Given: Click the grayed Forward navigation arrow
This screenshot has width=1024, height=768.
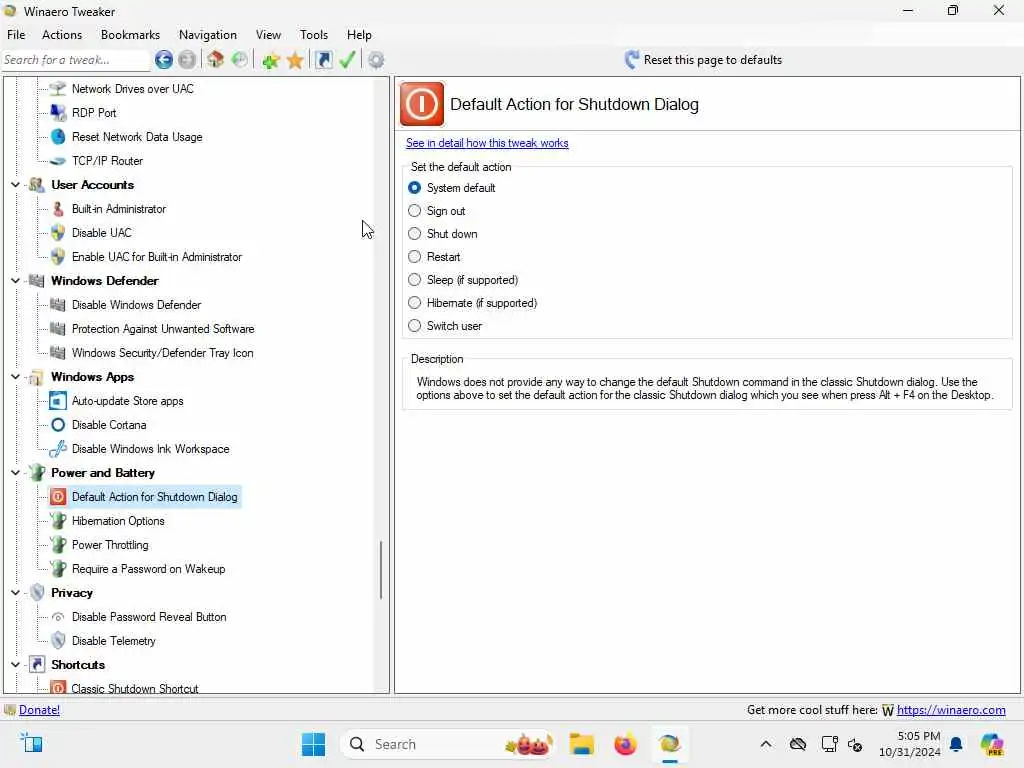Looking at the screenshot, I should 187,60.
